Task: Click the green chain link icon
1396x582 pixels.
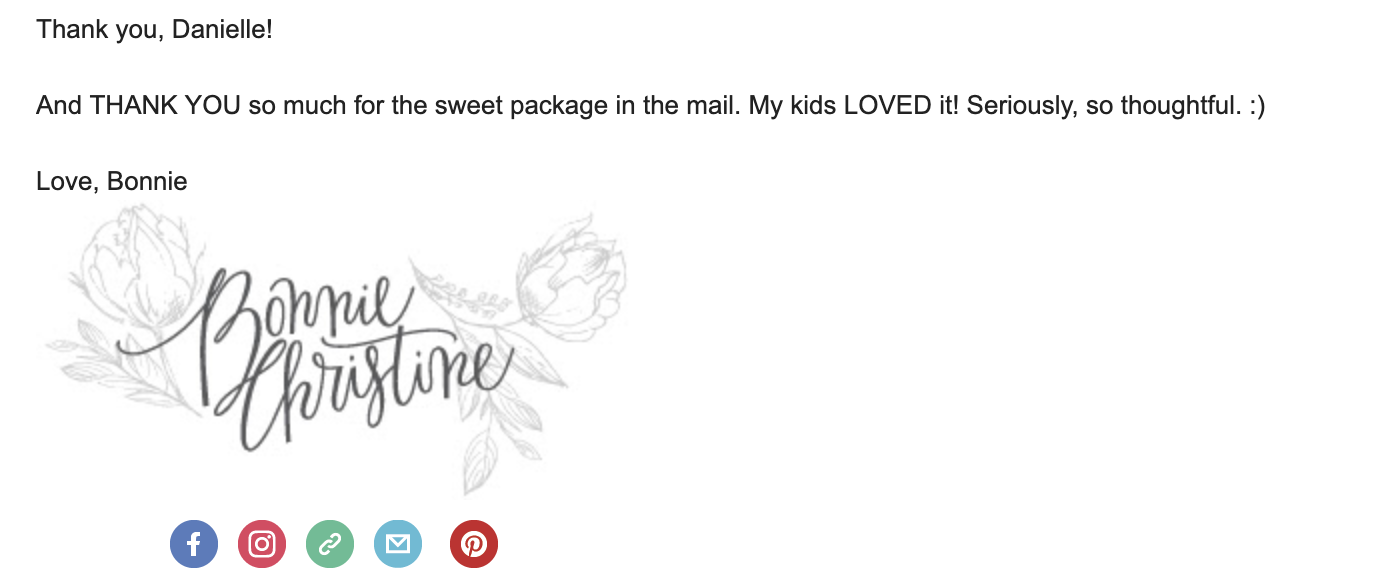Action: click(x=330, y=544)
